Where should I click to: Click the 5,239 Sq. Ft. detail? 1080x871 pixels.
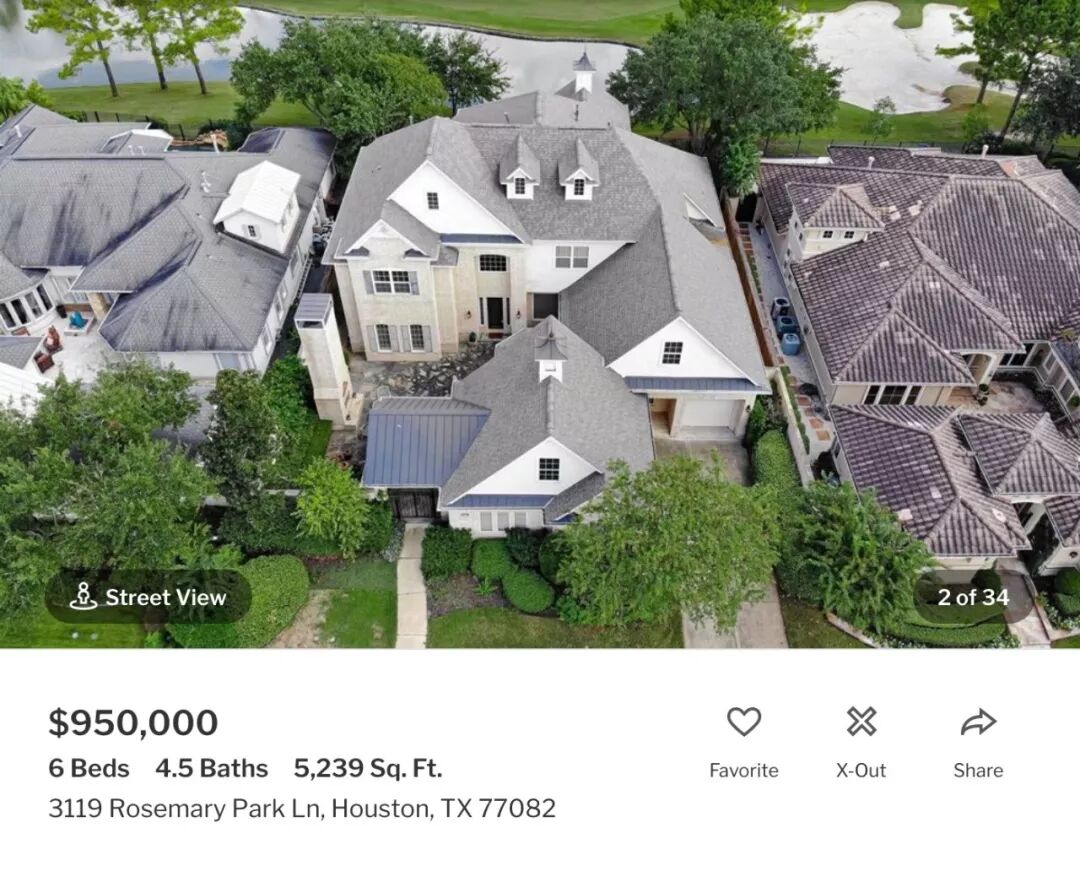368,768
